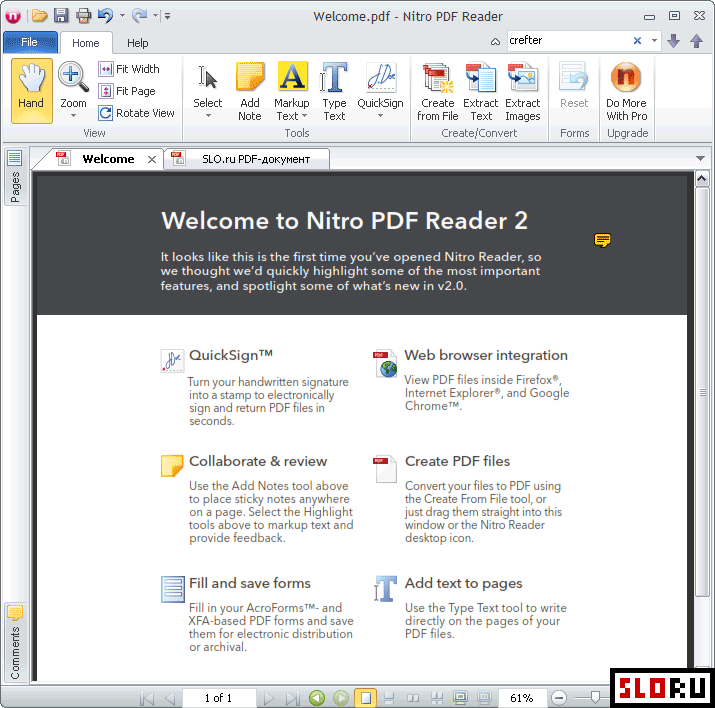Open the File menu
This screenshot has width=715, height=708.
tap(30, 42)
